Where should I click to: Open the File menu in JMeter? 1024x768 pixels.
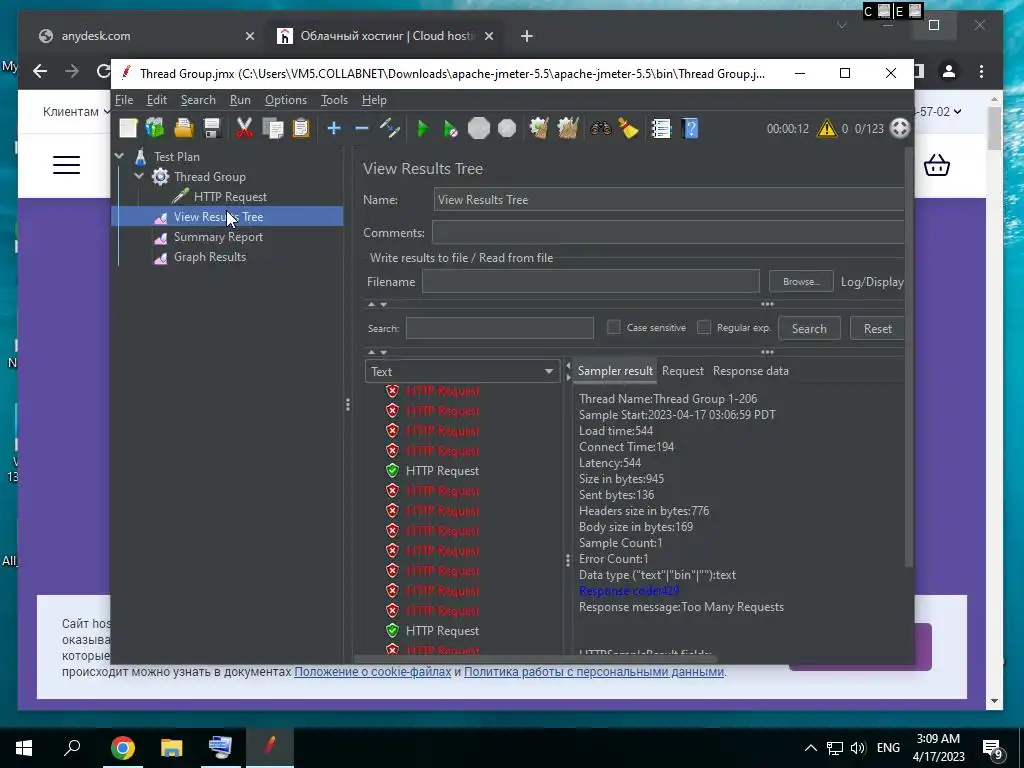coord(124,100)
